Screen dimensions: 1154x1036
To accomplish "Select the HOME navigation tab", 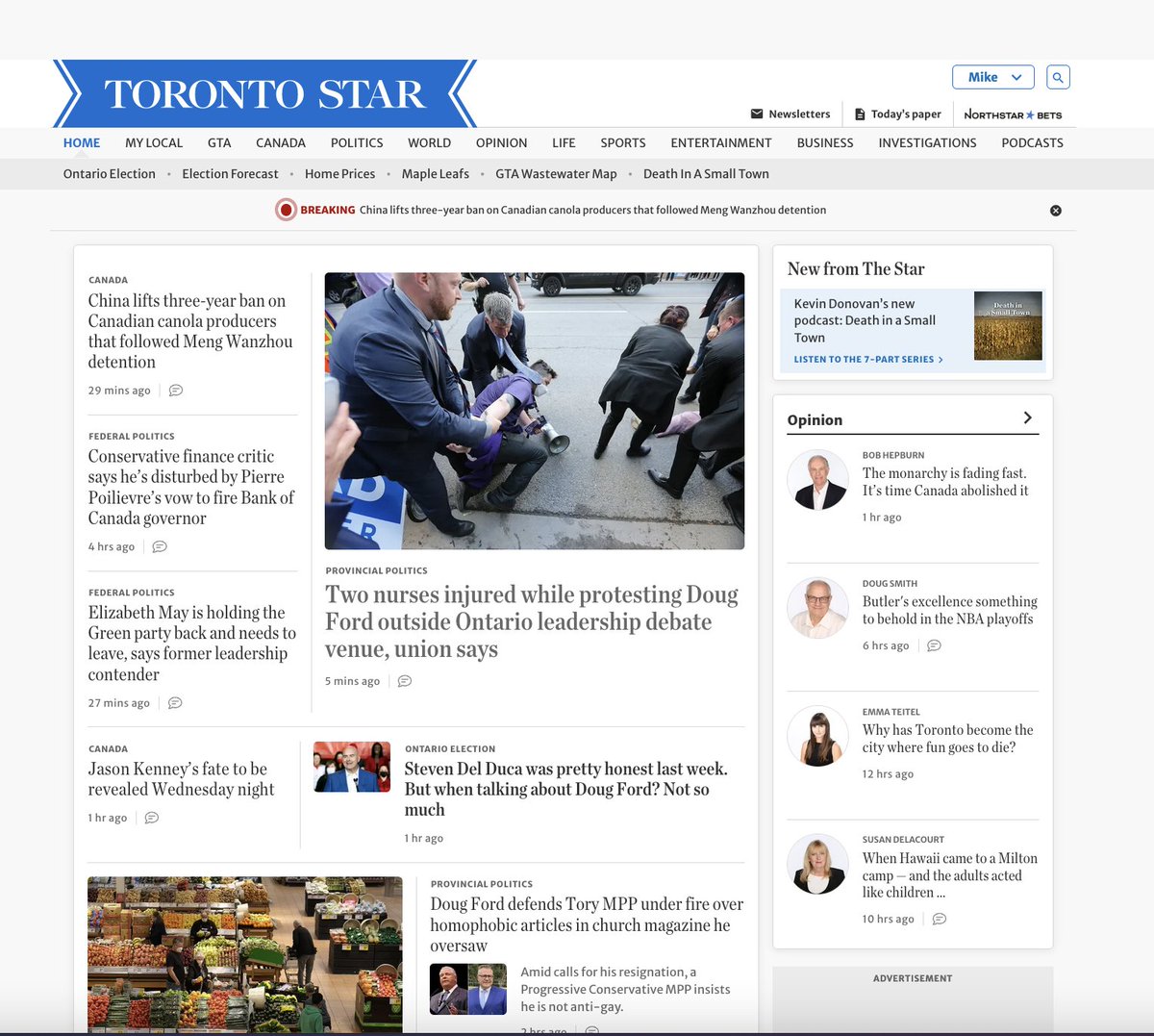I will [82, 142].
